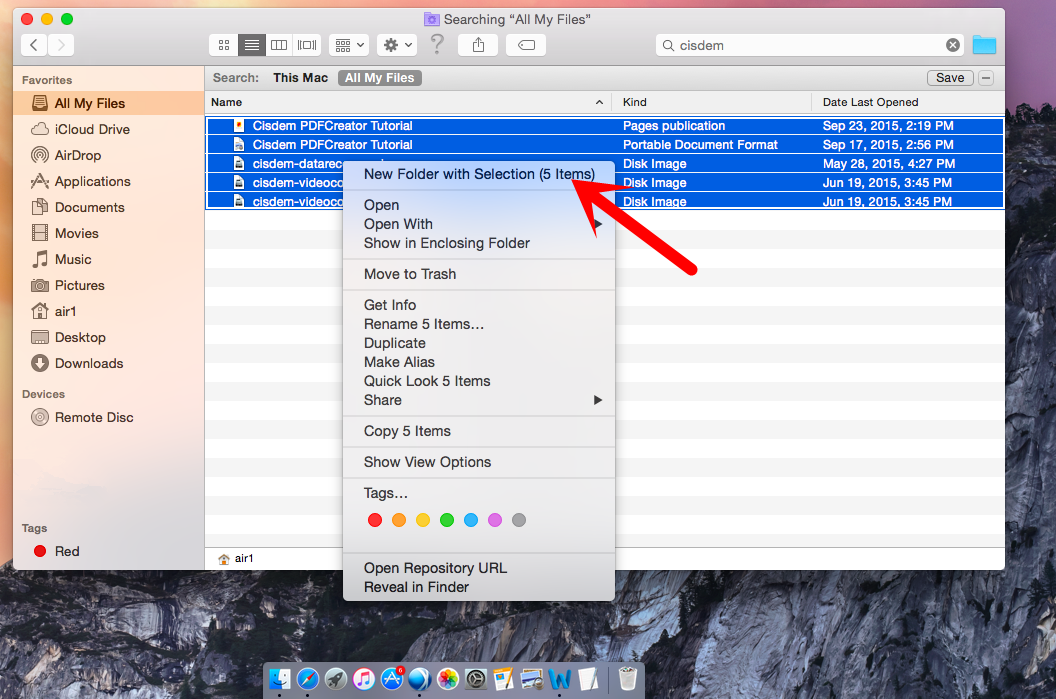Set the search scope to This Mac
Image resolution: width=1056 pixels, height=699 pixels.
click(x=300, y=78)
